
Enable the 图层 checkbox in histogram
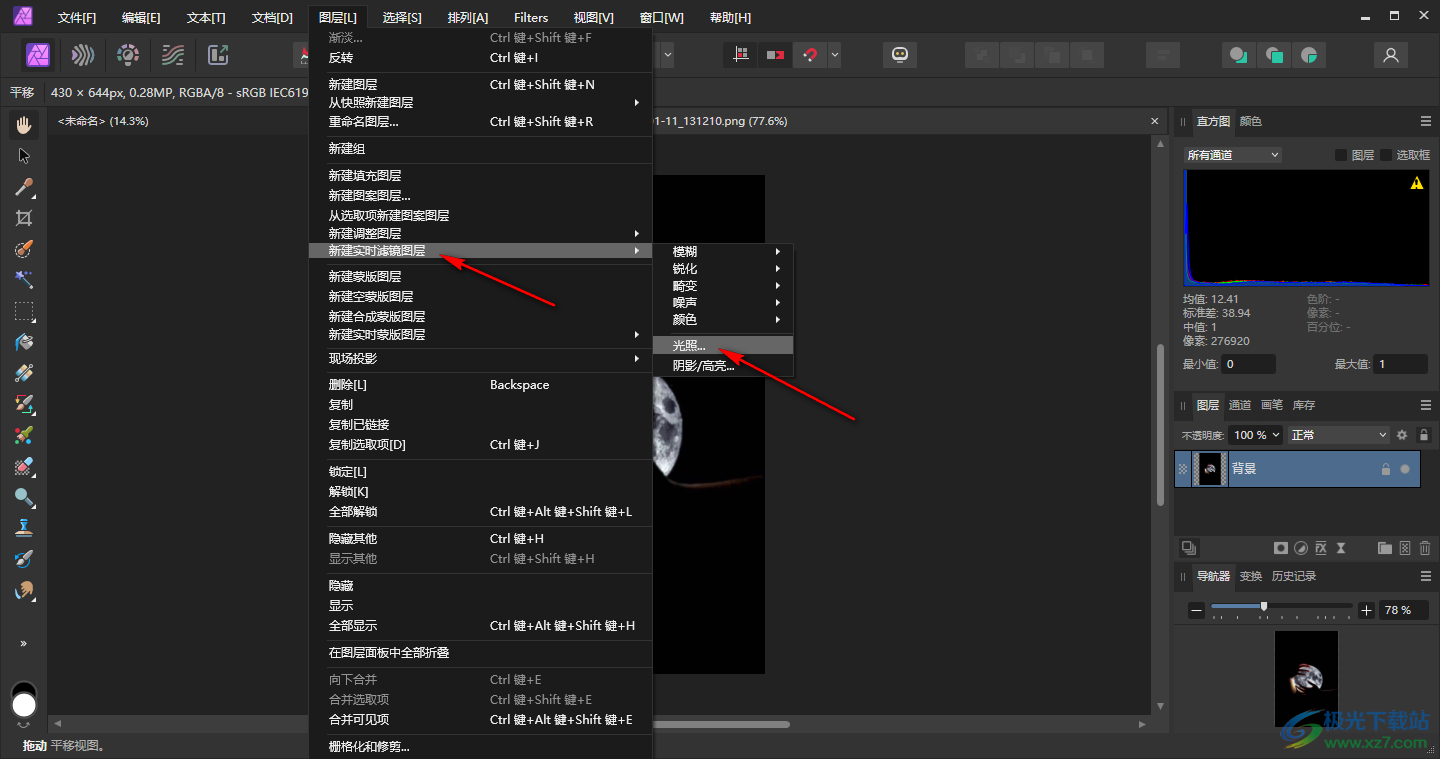(x=1341, y=155)
